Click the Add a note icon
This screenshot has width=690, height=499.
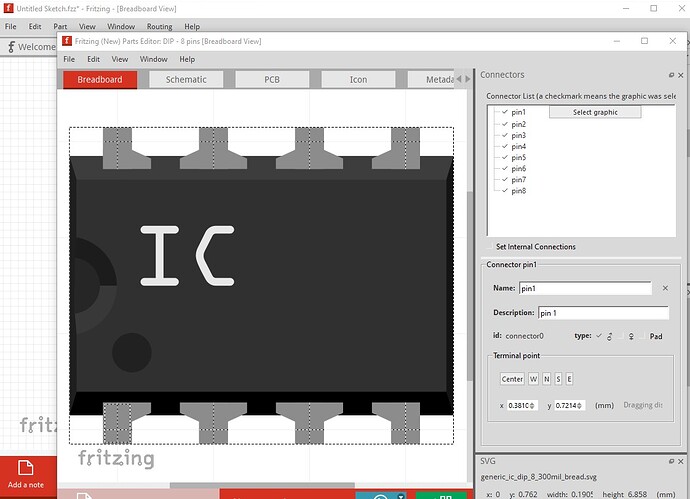[26, 468]
